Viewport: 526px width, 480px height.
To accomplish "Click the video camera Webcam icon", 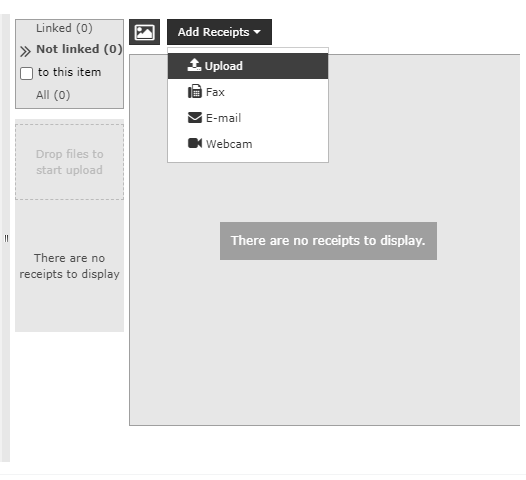I will [195, 143].
